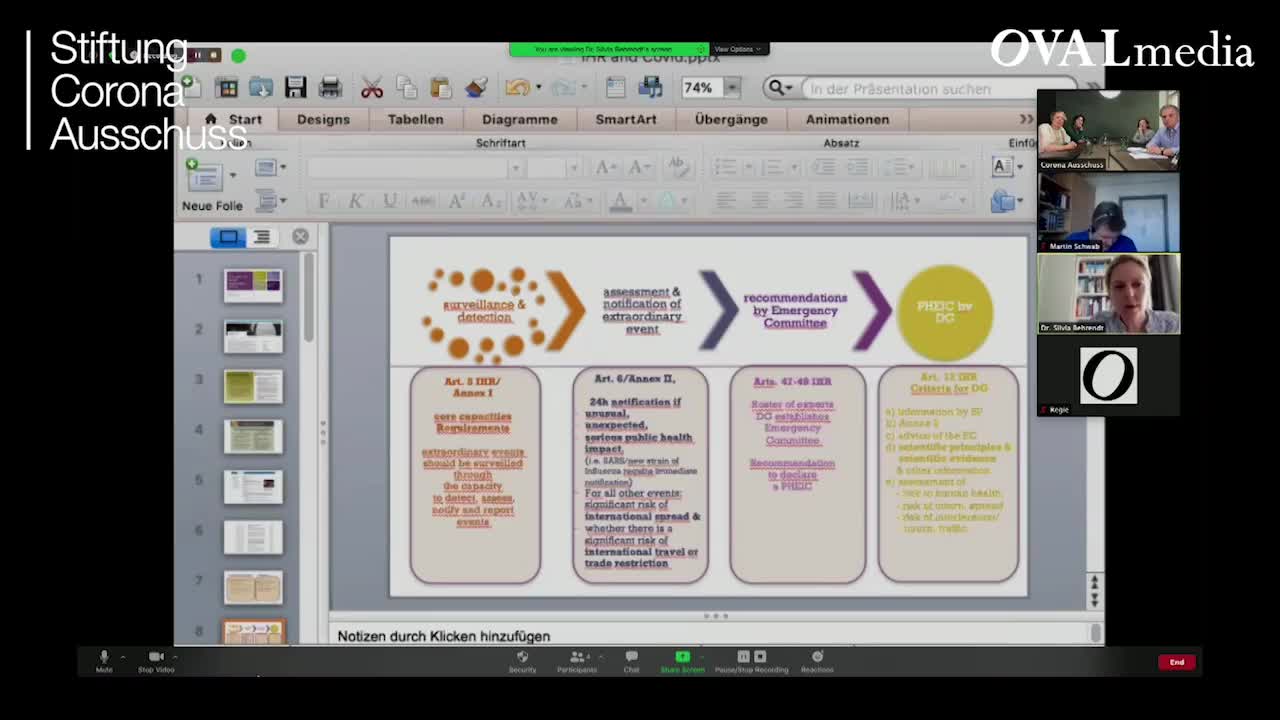Click the Redo arrow icon
This screenshot has width=1280, height=720.
click(x=562, y=88)
